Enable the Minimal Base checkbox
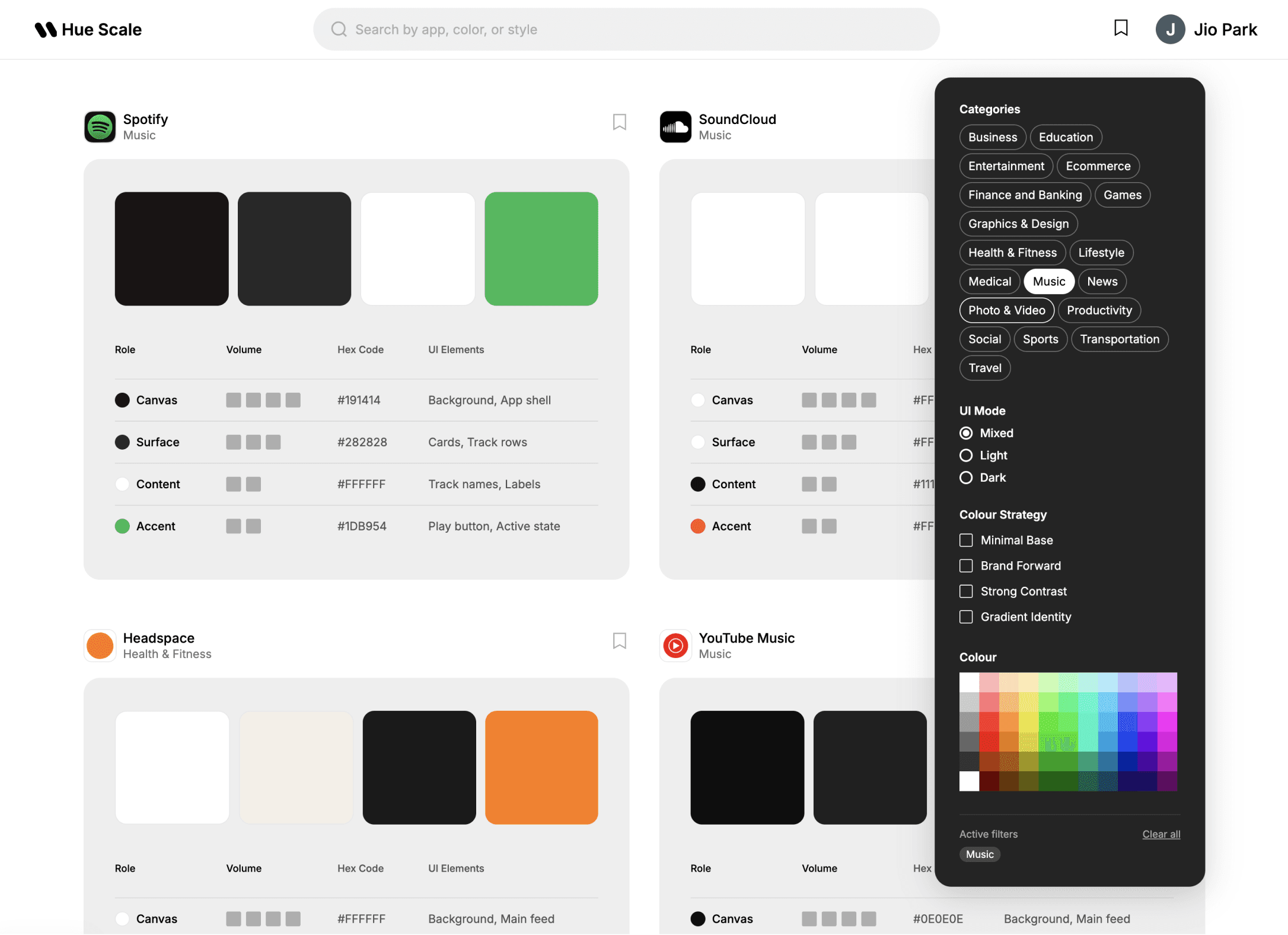The width and height of the screenshot is (1288, 935). 966,540
